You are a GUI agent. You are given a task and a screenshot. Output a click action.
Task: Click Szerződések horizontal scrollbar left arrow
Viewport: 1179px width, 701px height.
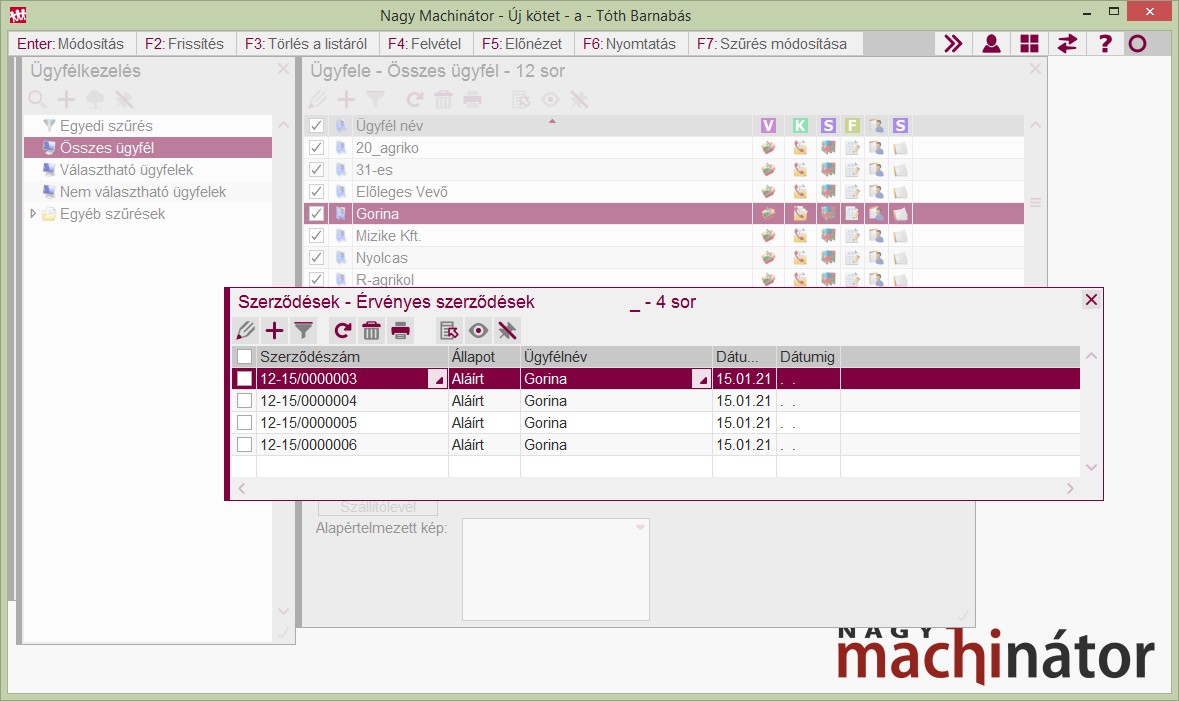242,488
